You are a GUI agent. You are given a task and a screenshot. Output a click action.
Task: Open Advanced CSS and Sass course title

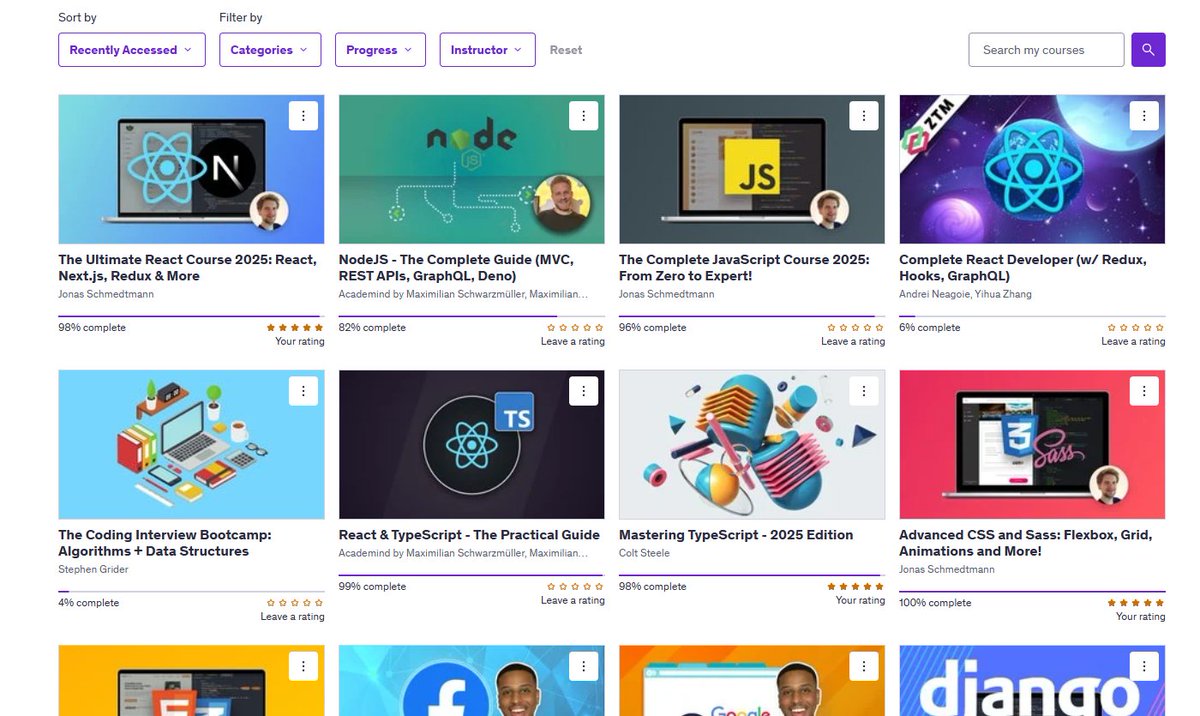point(1025,543)
